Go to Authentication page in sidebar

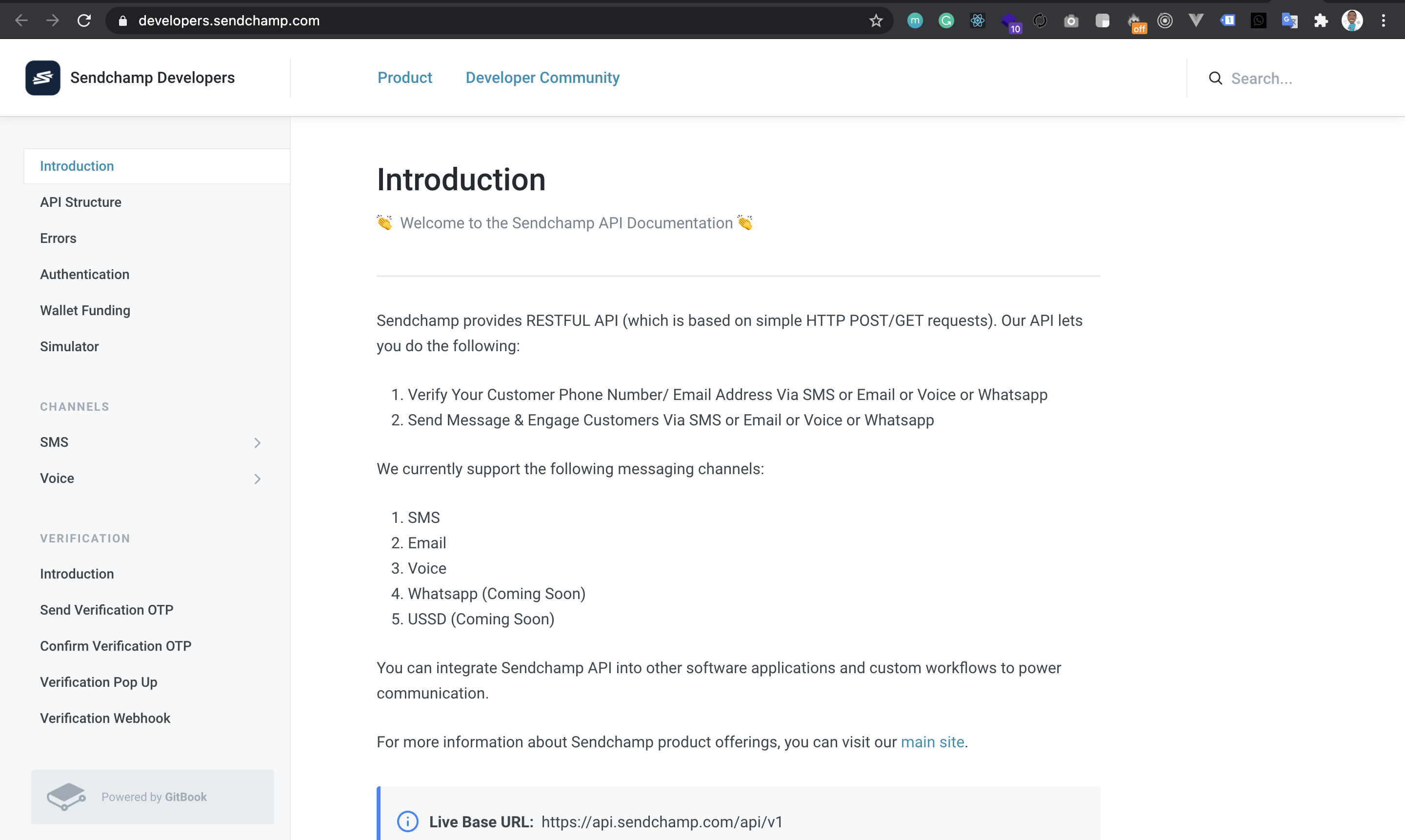click(x=84, y=275)
